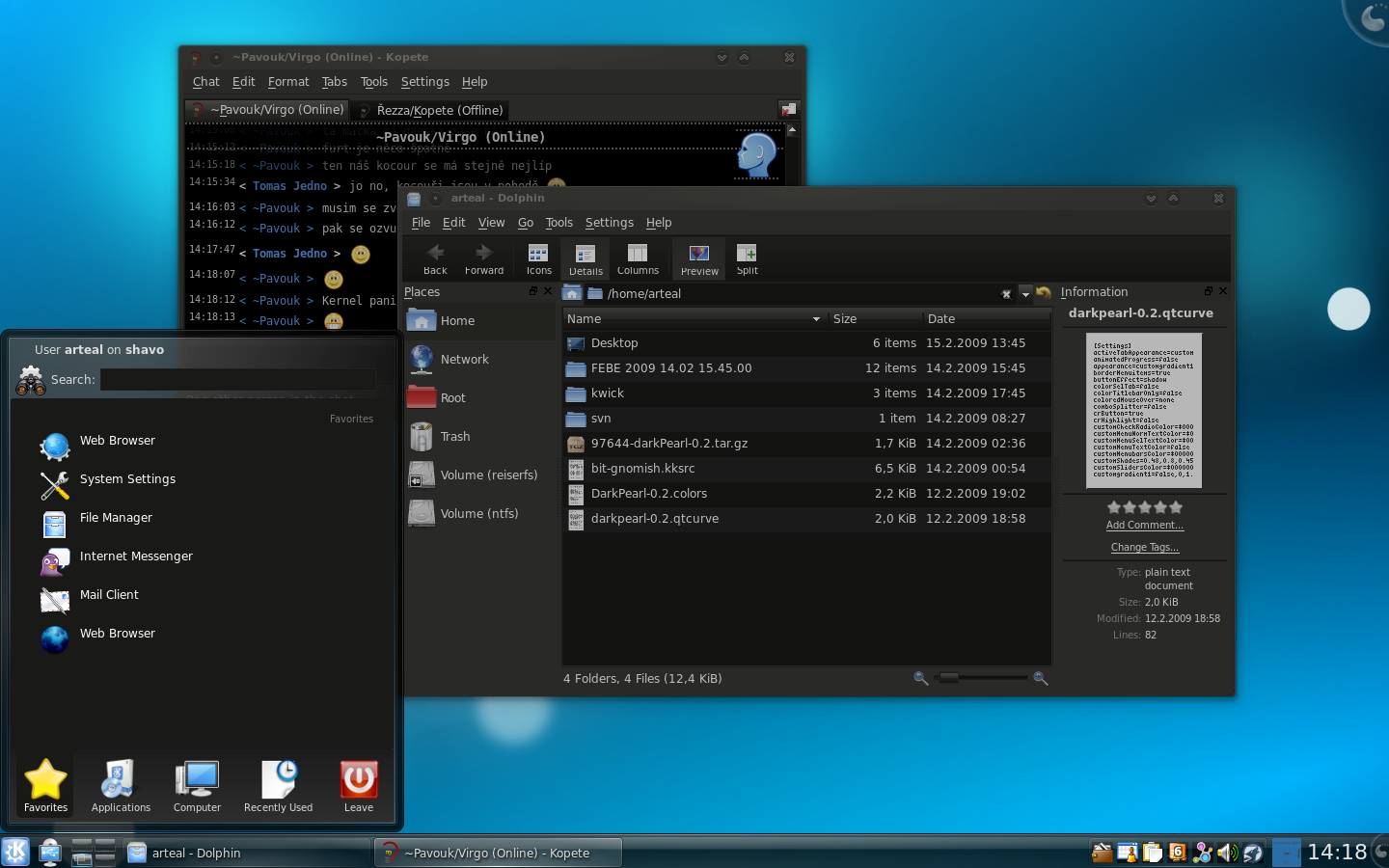Open Kopete Format menu
This screenshot has height=868, width=1389.
pos(288,82)
